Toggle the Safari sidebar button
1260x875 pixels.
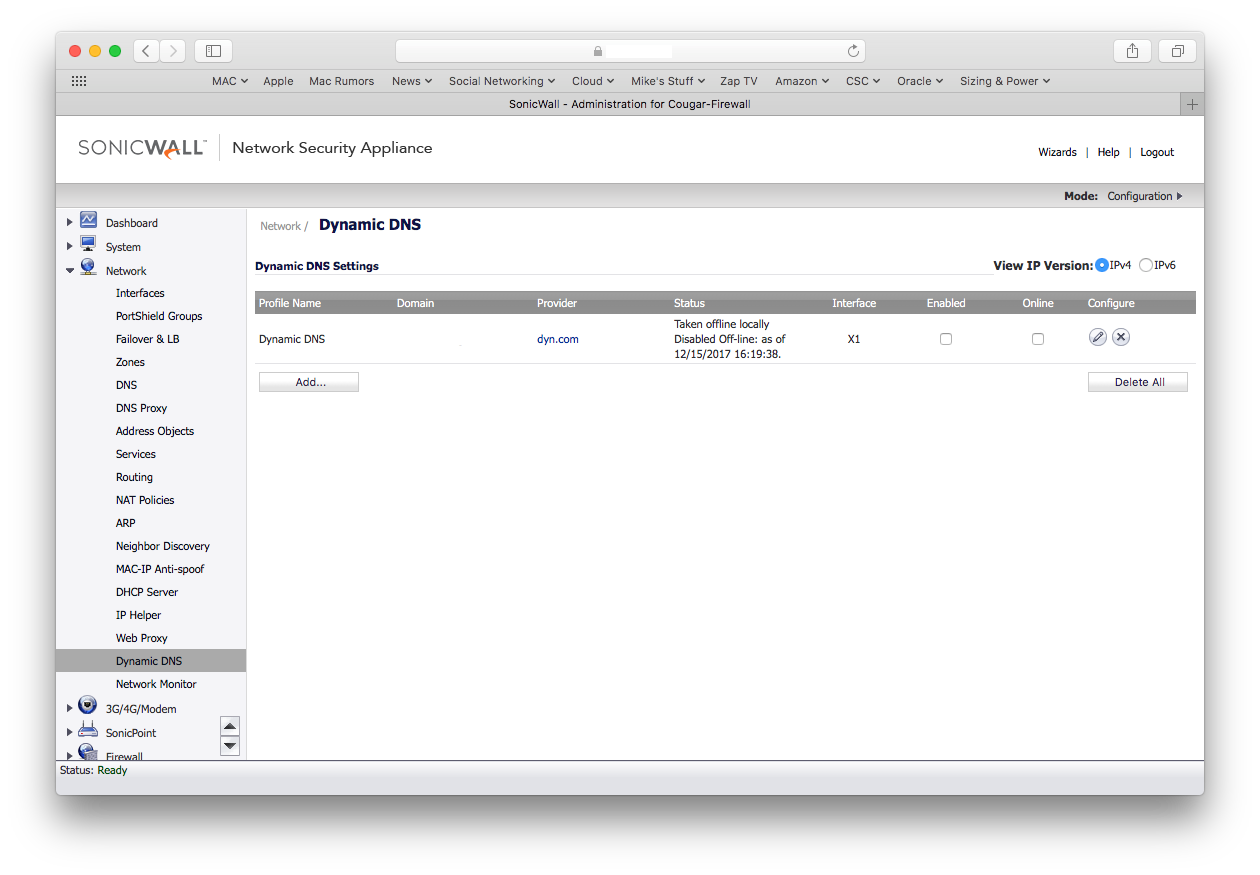(213, 51)
